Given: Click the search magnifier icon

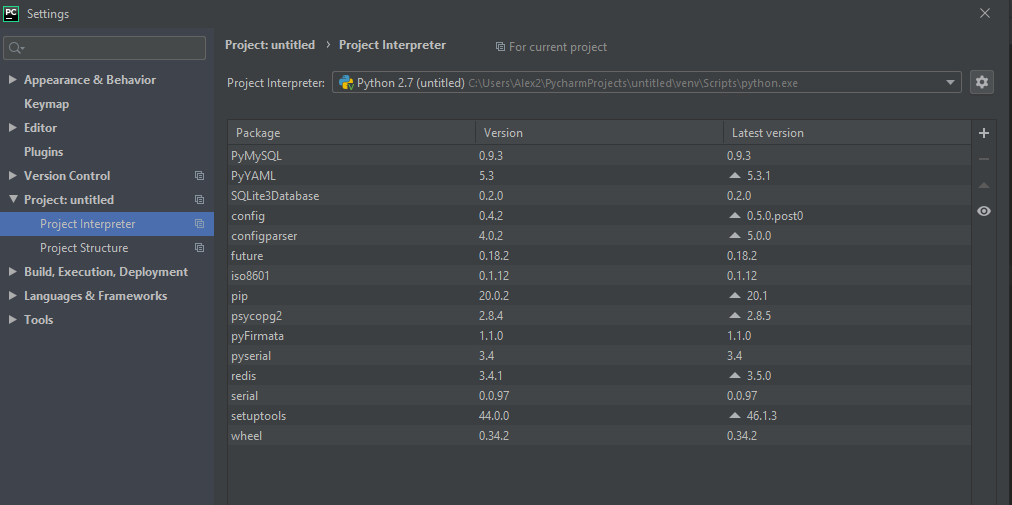Looking at the screenshot, I should click(x=16, y=48).
